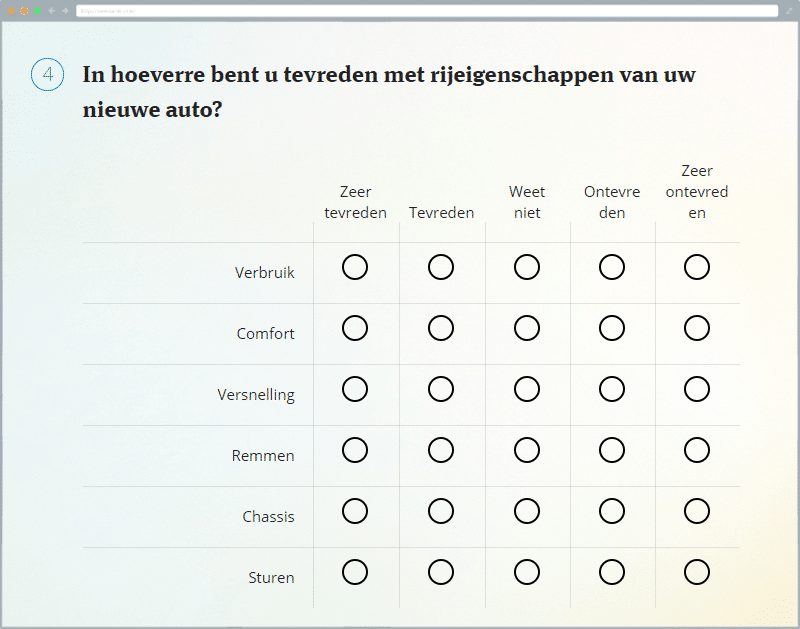The image size is (800, 629).
Task: Click the browser forward arrow
Action: coord(65,10)
